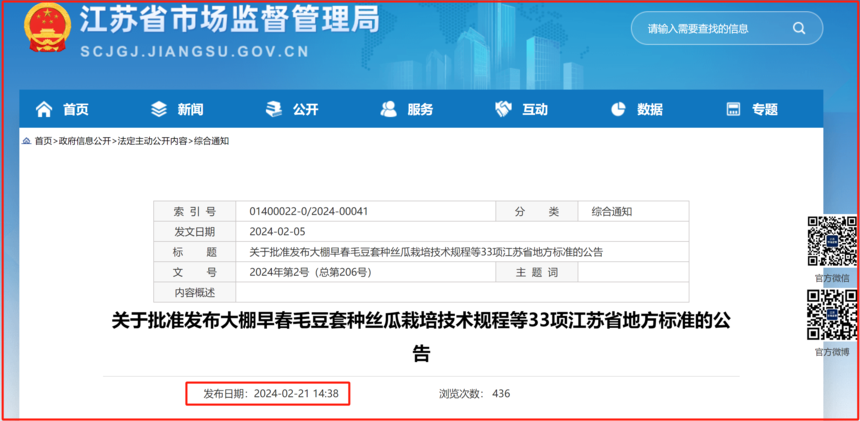
Task: Click the 索引号 table header cell
Action: pos(195,212)
